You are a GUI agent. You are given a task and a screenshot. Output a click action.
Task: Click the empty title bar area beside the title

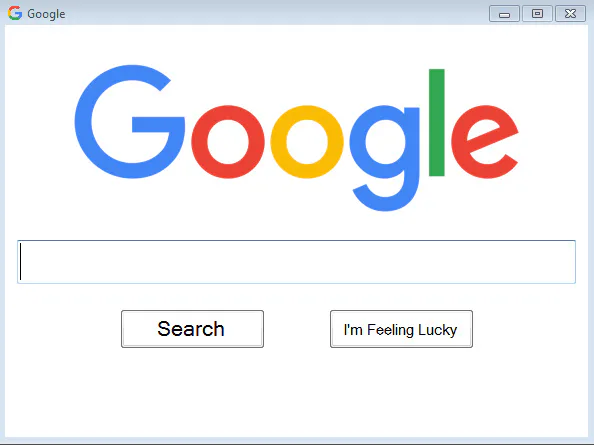277,14
